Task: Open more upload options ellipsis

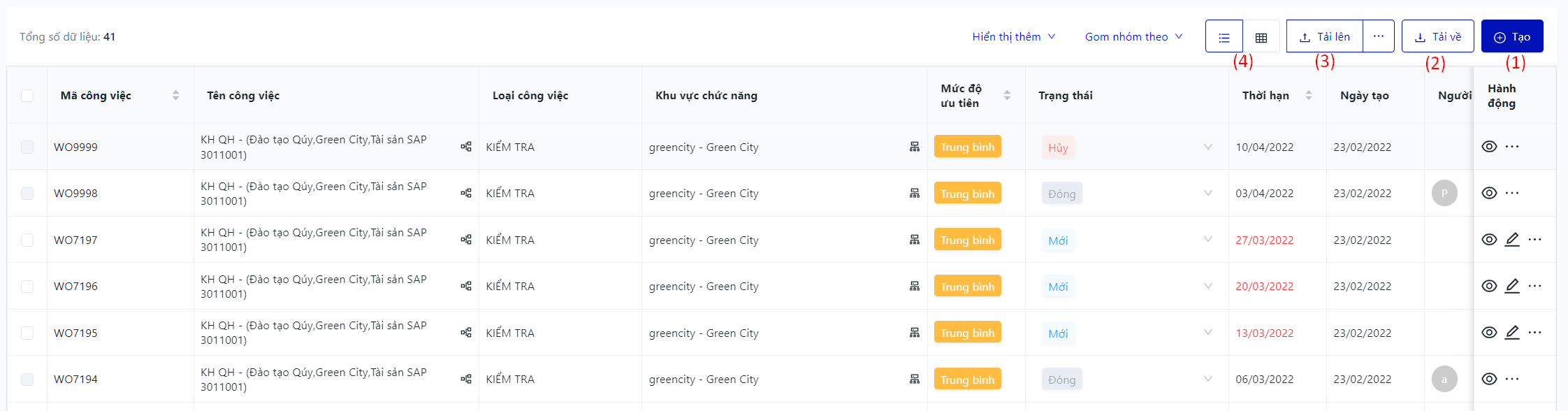Action: [1378, 36]
